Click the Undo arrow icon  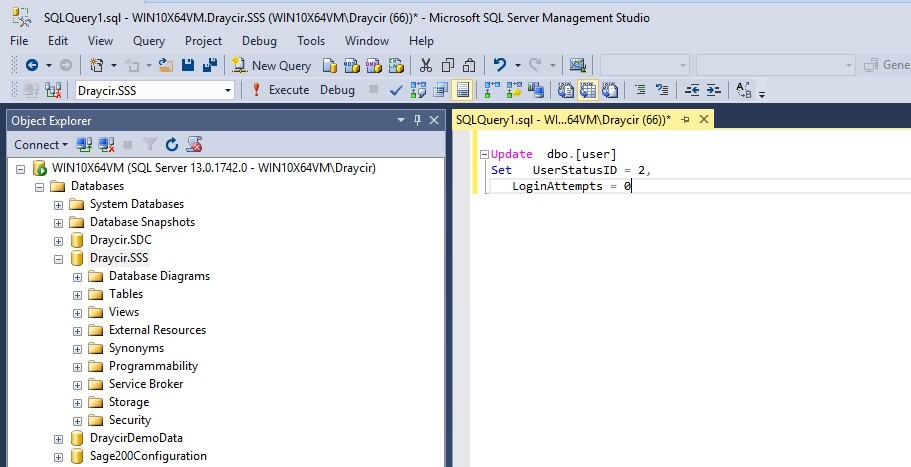coord(500,64)
